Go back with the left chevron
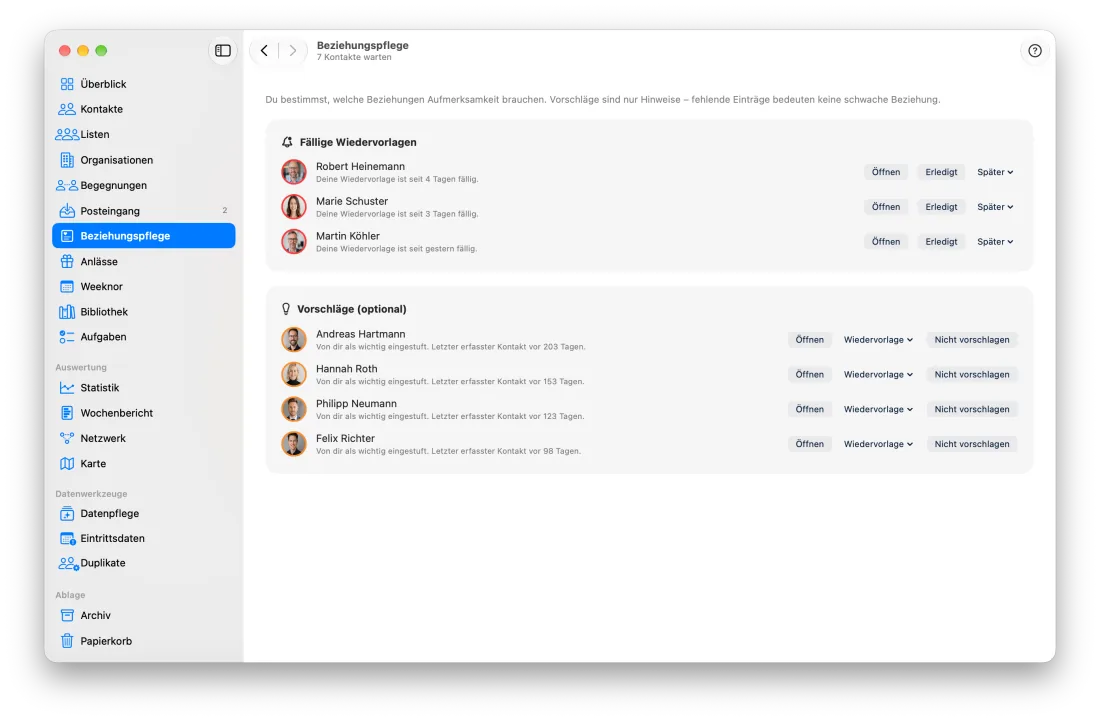The height and width of the screenshot is (721, 1100). (x=264, y=50)
